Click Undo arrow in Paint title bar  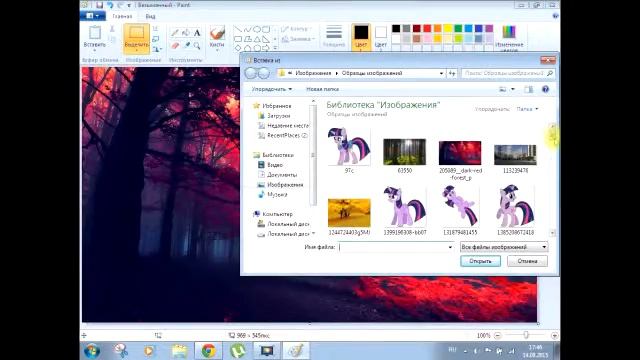[110, 5]
